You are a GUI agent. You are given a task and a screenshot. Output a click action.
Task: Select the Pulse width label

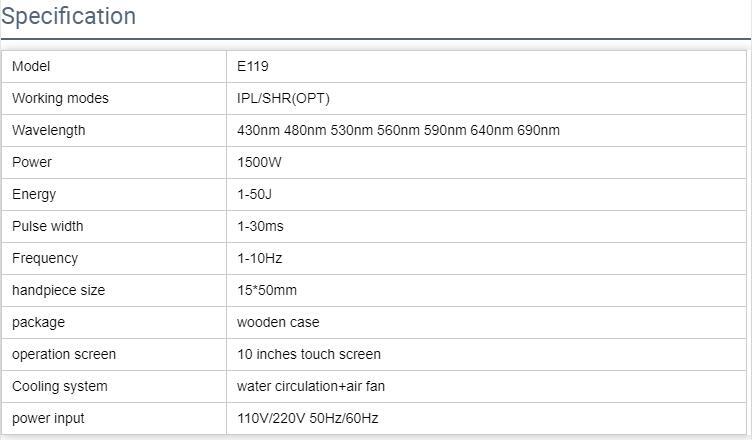[x=48, y=226]
